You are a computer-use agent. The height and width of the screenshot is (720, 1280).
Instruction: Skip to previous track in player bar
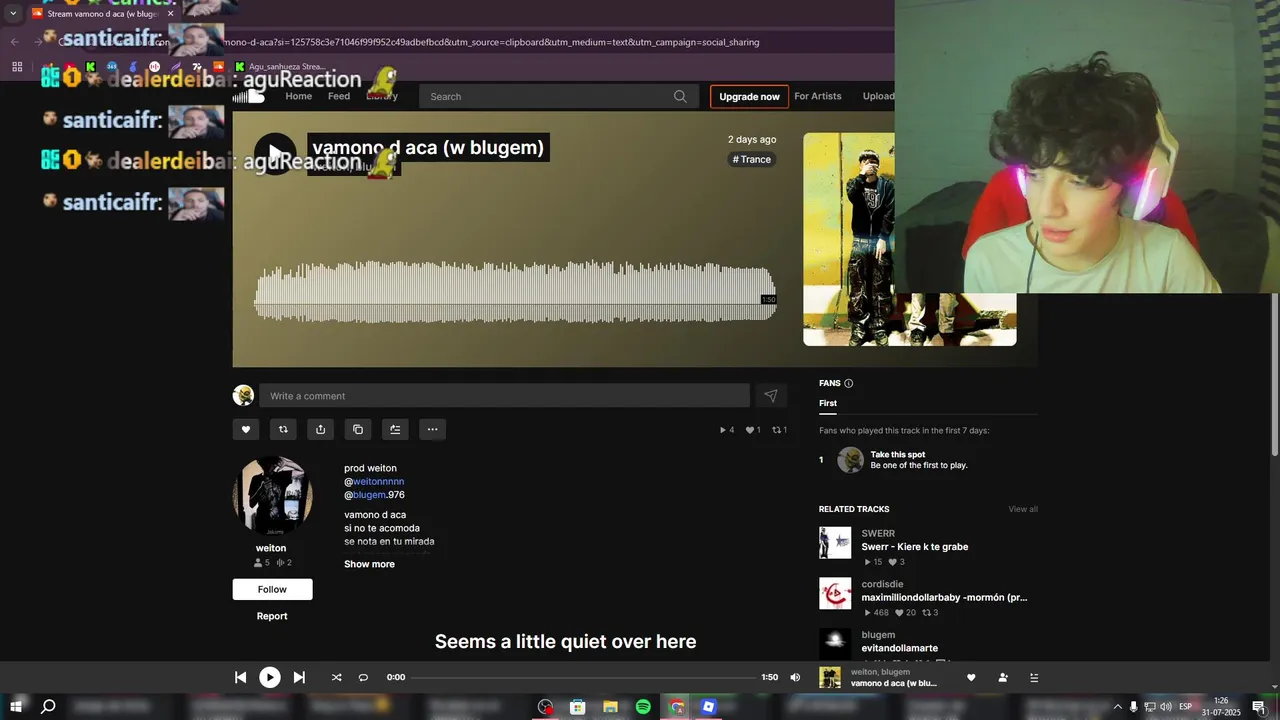pos(240,677)
